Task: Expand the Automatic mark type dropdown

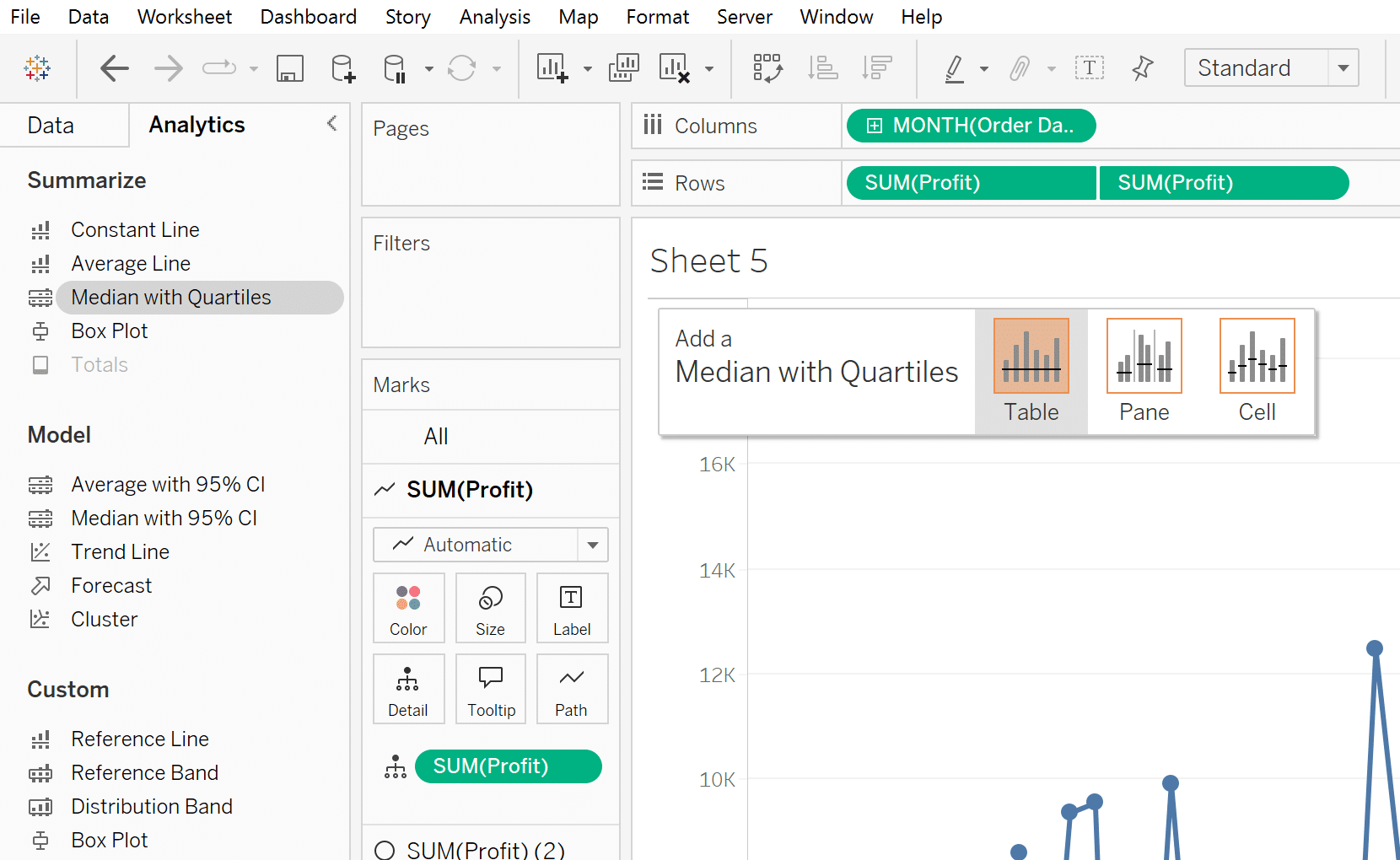Action: tap(592, 545)
